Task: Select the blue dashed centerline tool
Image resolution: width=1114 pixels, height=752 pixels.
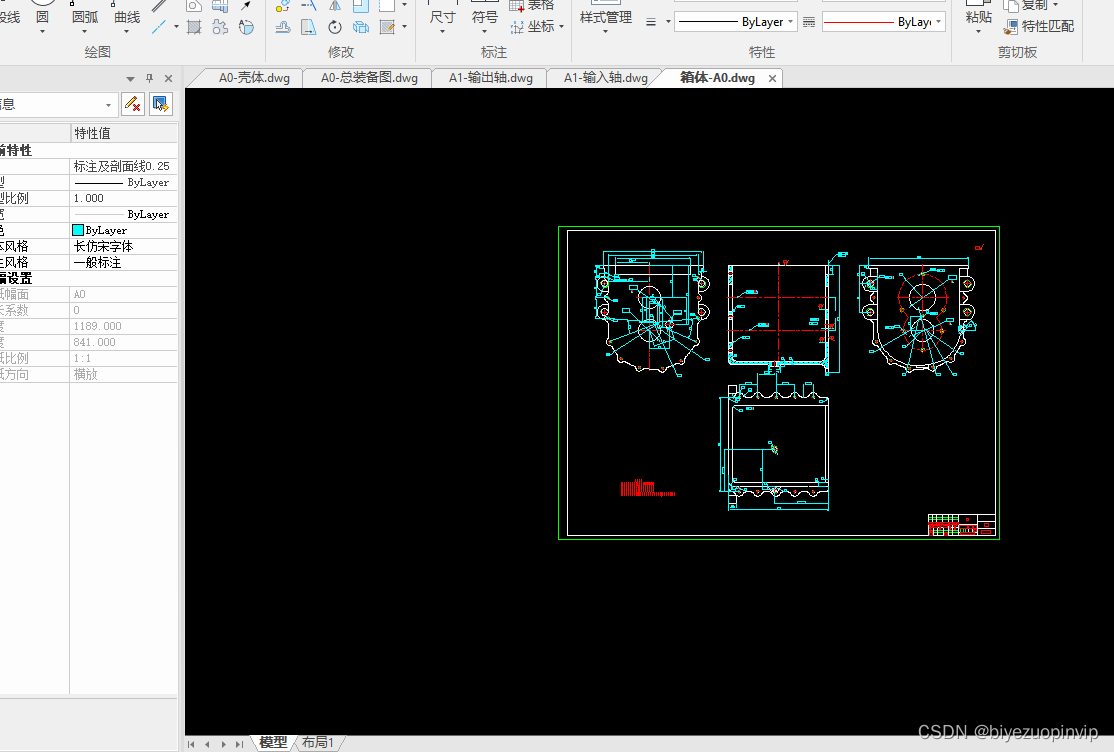Action: click(159, 27)
